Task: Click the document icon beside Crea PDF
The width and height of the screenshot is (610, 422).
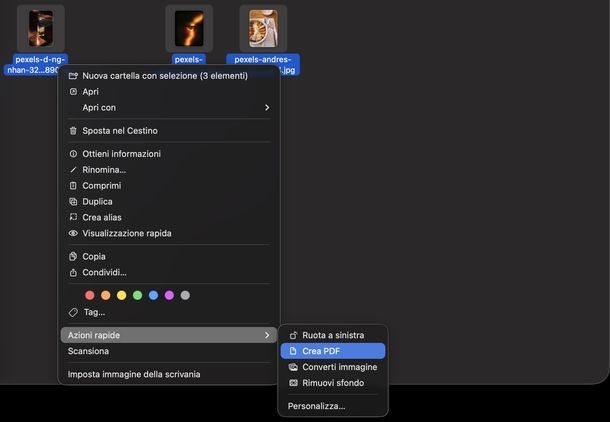Action: 293,351
